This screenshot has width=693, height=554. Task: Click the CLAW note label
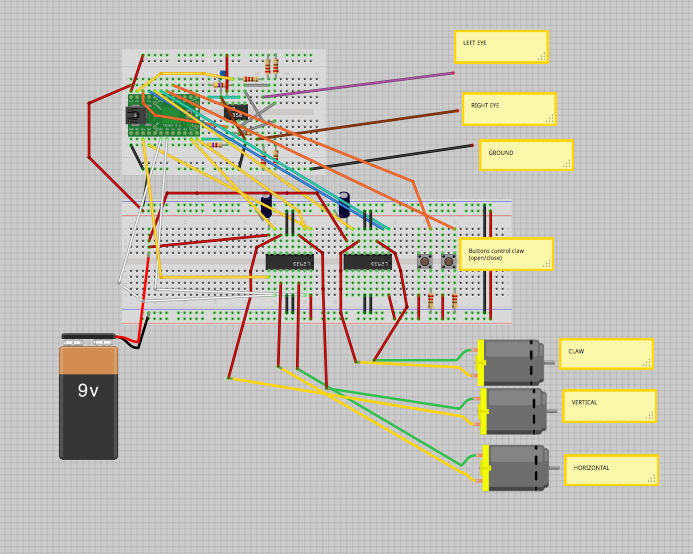click(x=606, y=354)
